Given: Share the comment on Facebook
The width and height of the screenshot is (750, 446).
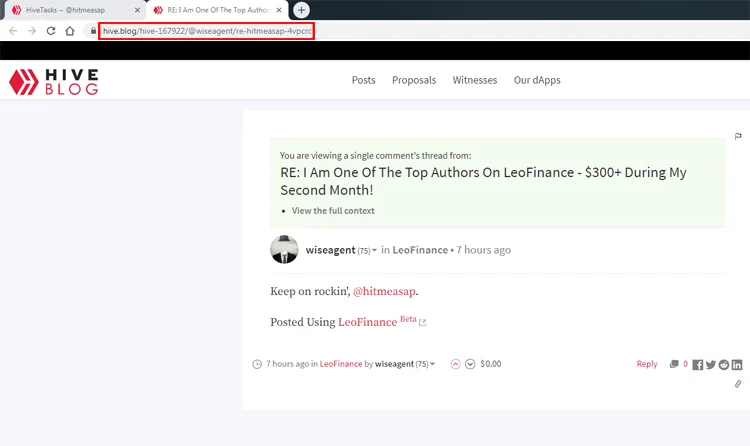Looking at the screenshot, I should pos(698,365).
